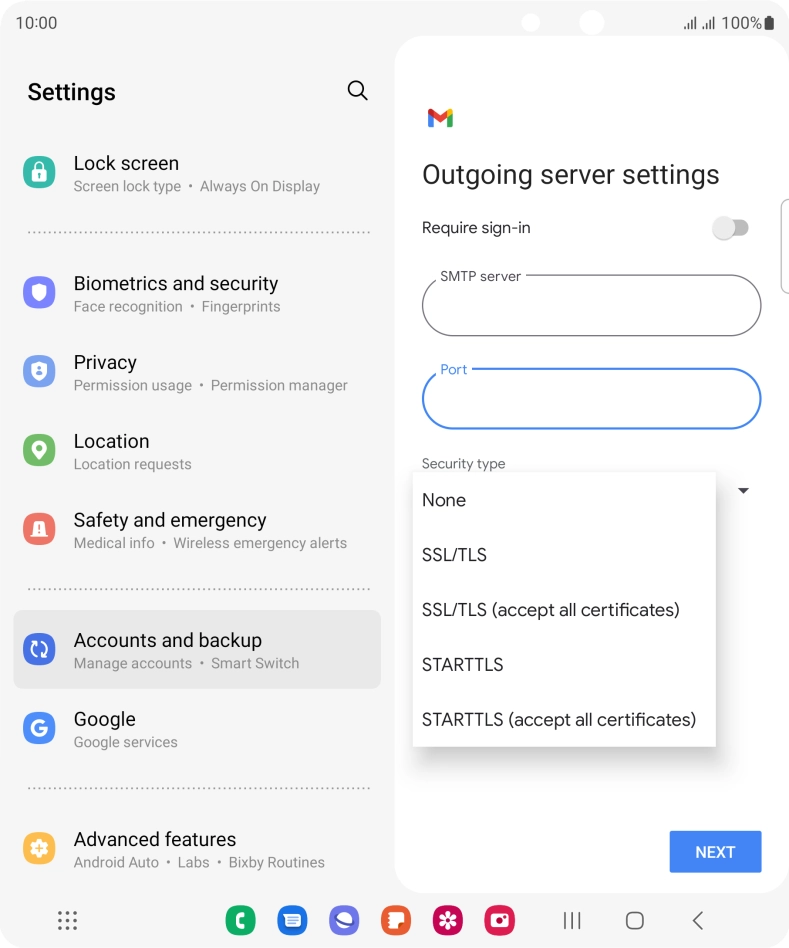The height and width of the screenshot is (948, 789).
Task: Open the orange Notes app in the dock
Action: tap(396, 920)
